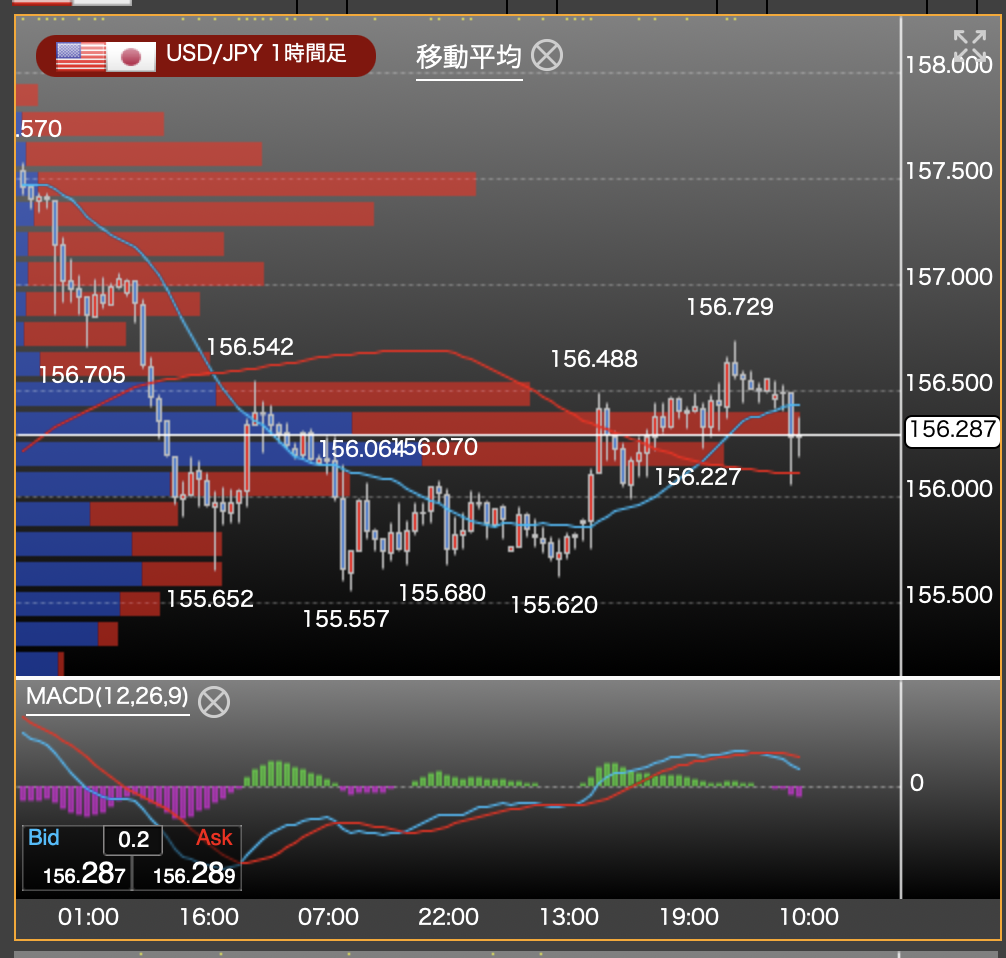Screen dimensions: 1006x958
Task: Click the current price tag on the price axis
Action: [951, 431]
